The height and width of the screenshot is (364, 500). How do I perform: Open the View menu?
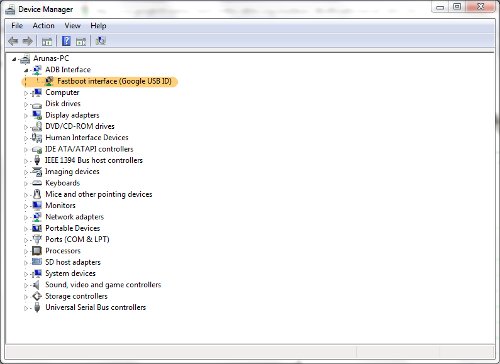72,26
